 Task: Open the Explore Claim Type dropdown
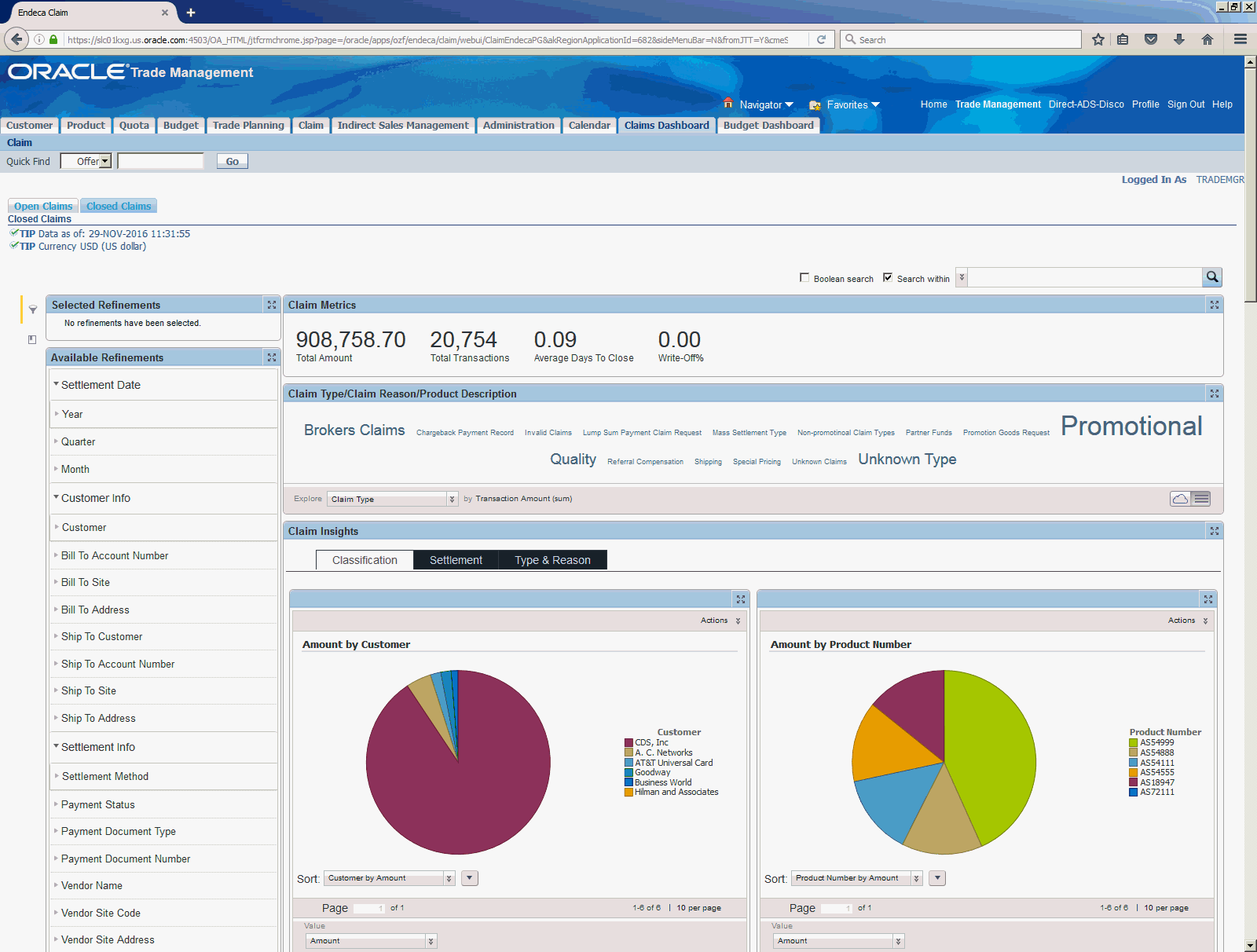(x=392, y=499)
